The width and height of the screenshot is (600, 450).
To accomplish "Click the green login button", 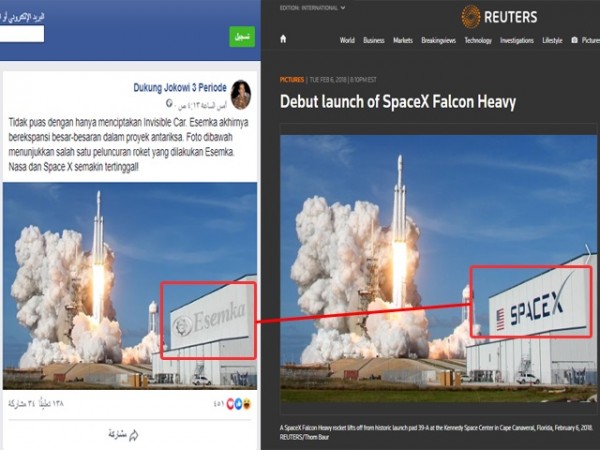I will (242, 37).
